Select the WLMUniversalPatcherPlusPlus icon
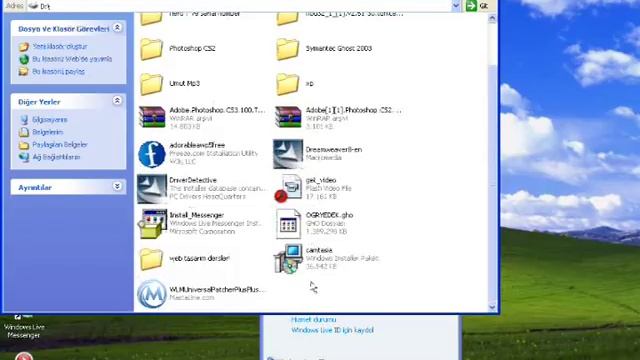 (152, 294)
